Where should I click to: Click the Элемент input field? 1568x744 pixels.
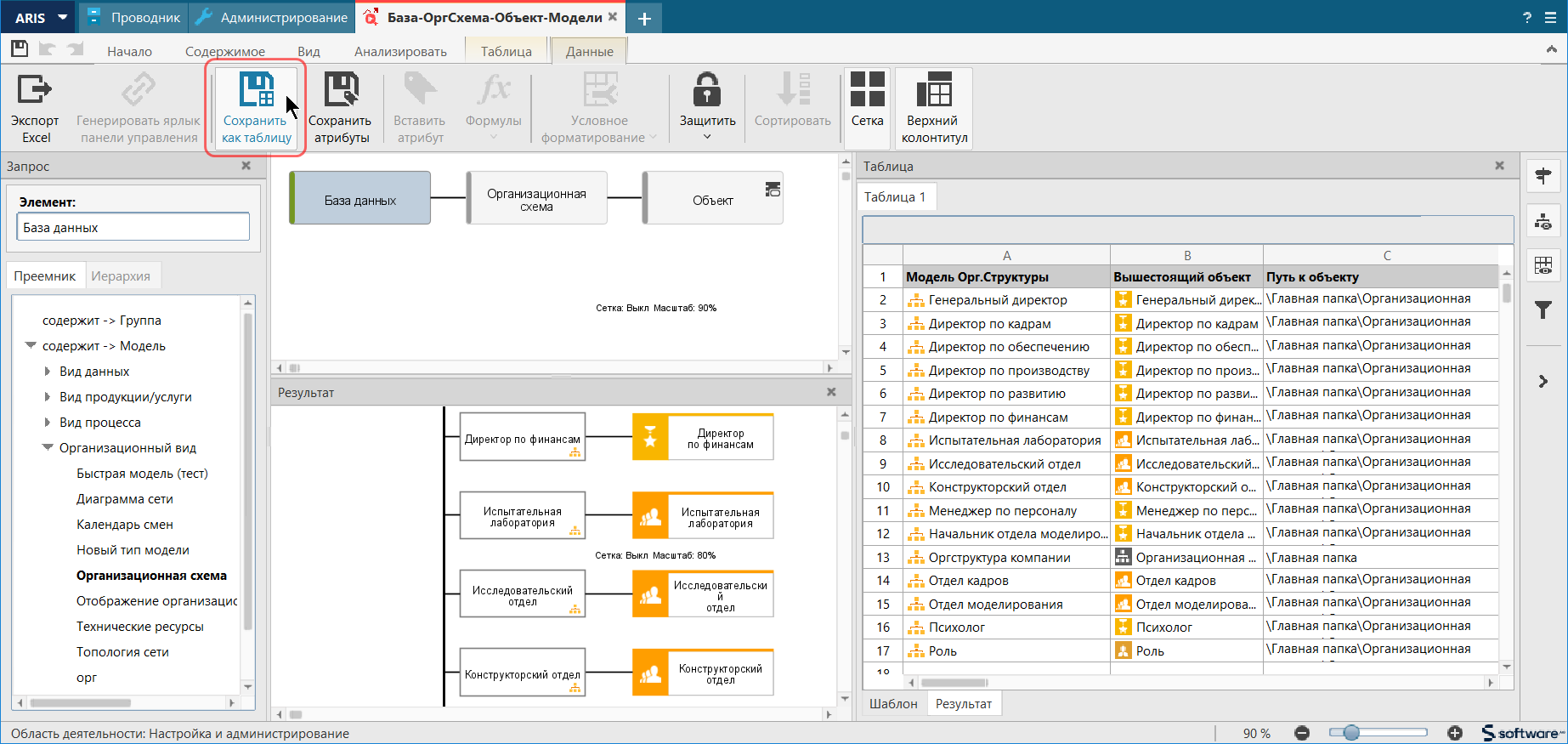(x=133, y=227)
